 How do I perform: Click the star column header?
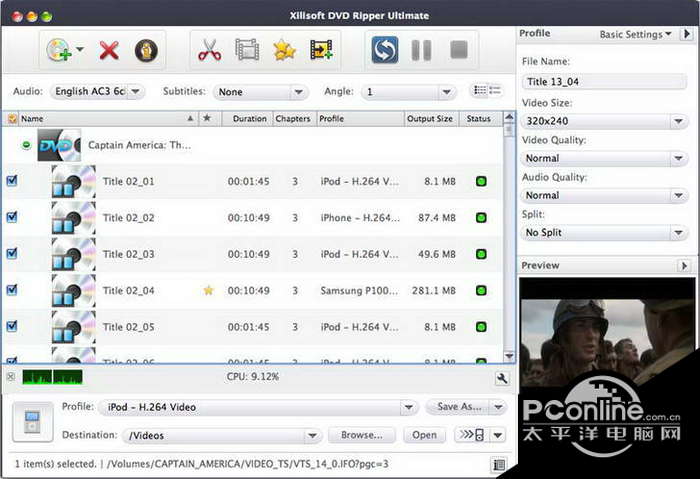[207, 118]
